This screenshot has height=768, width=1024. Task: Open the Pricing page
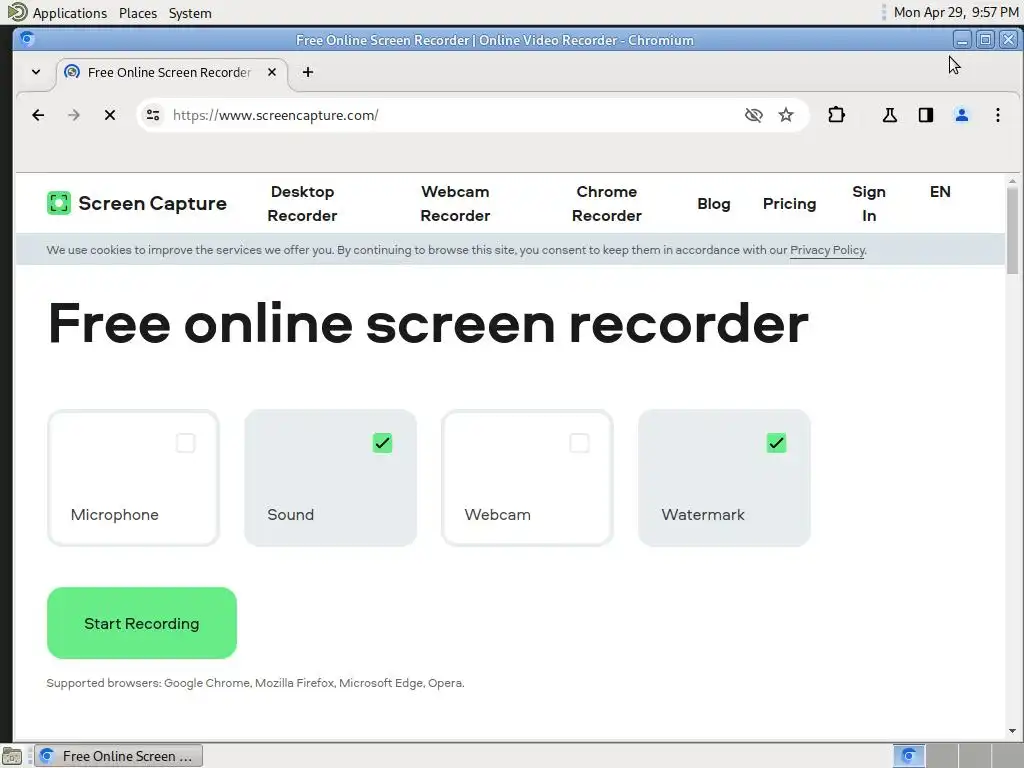point(790,204)
